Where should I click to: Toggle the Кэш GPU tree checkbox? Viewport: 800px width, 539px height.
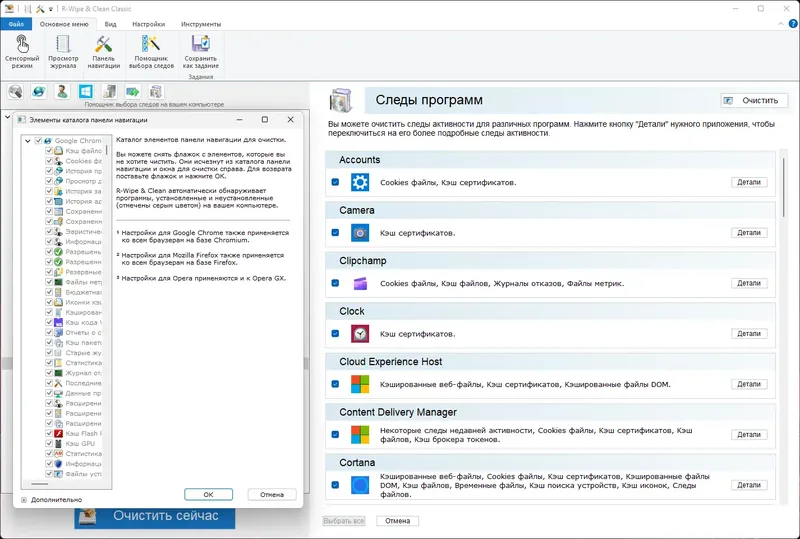49,444
